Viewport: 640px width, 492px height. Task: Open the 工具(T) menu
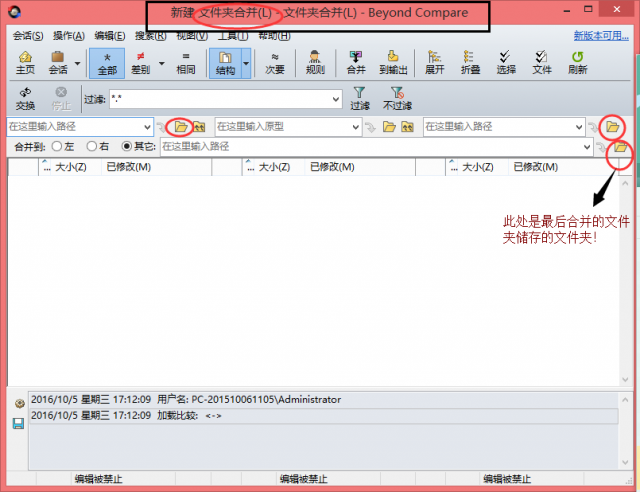tap(233, 36)
